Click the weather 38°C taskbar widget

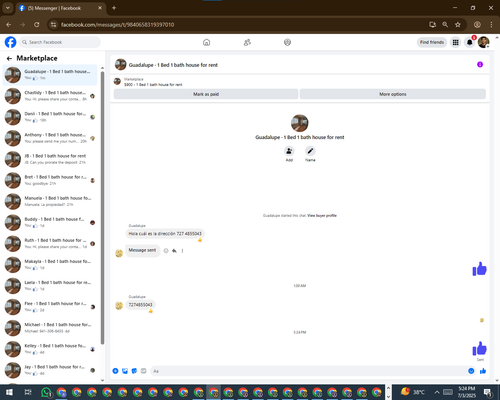pos(413,392)
